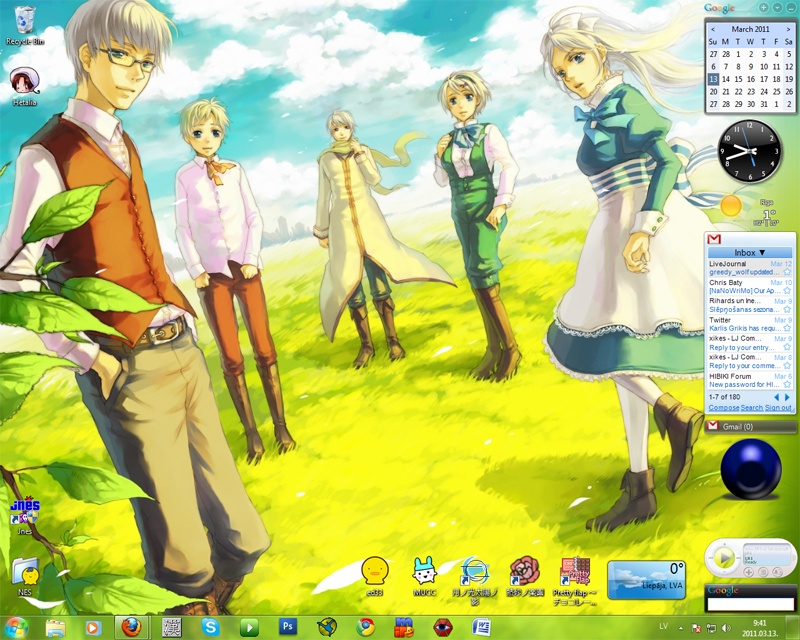Open Windows Media Player taskbar icon
The image size is (800, 640).
[93, 628]
